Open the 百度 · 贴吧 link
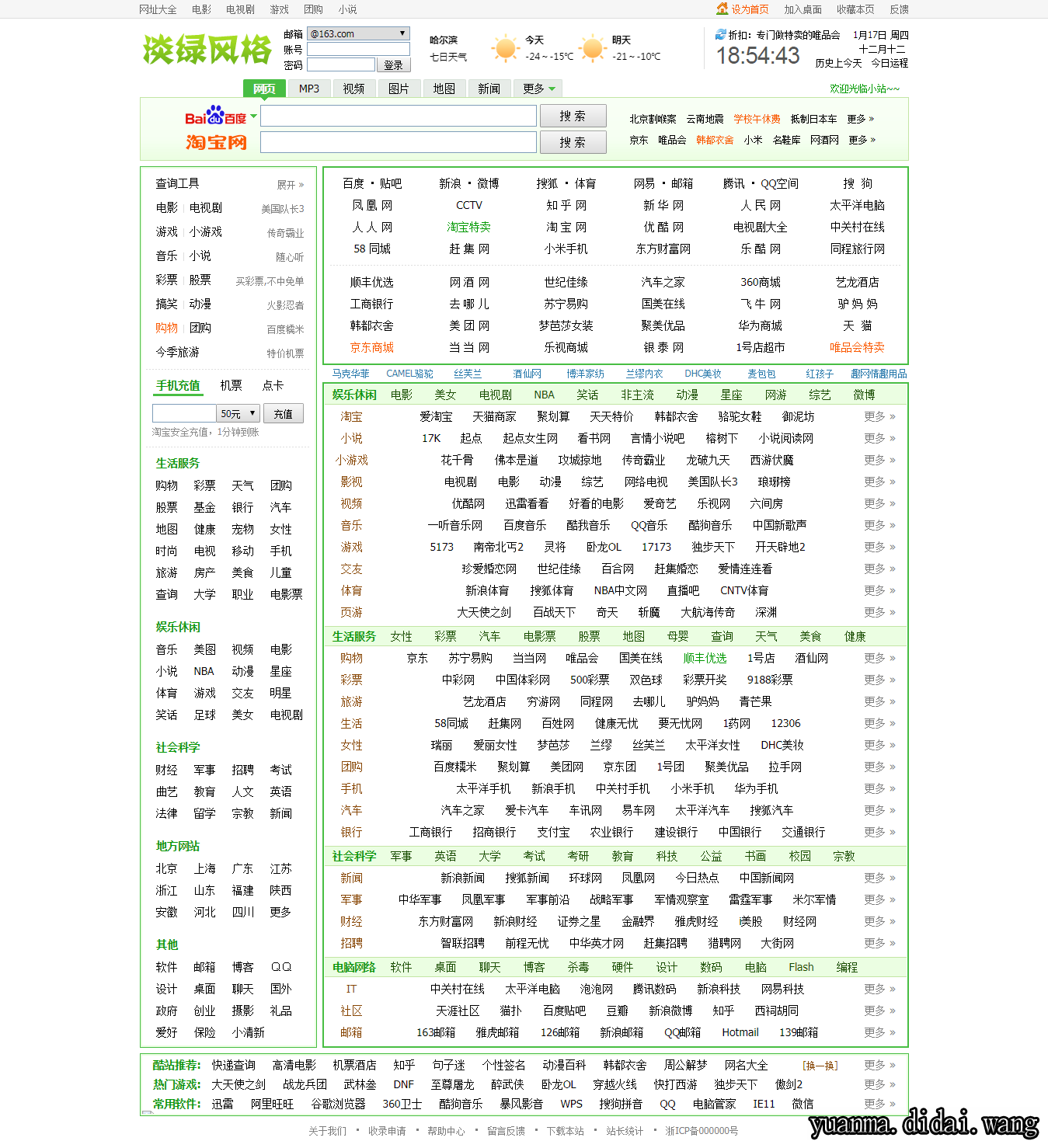This screenshot has width=1048, height=1148. (x=372, y=183)
